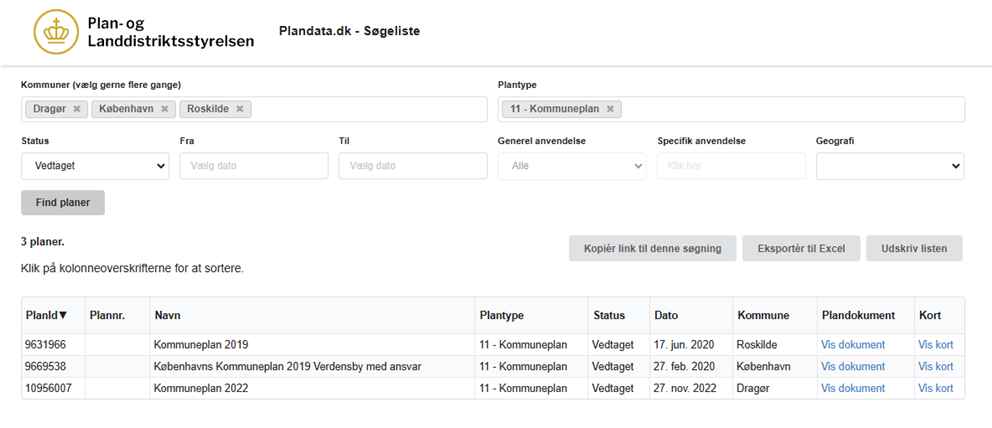Image resolution: width=992 pixels, height=428 pixels.
Task: Export results with Eksportér til Excel
Action: (801, 249)
